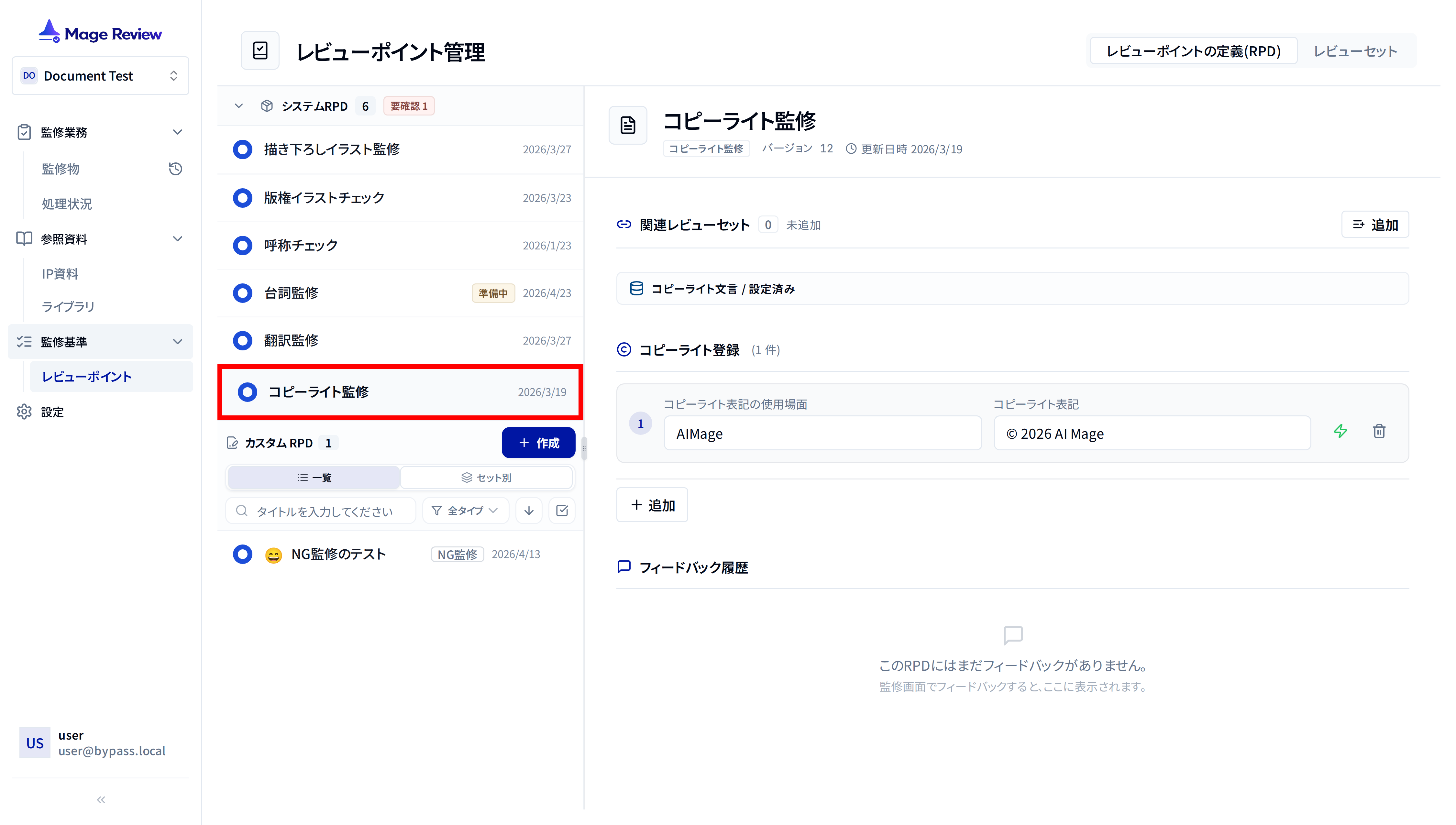The height and width of the screenshot is (825, 1456).
Task: Collapse the 参照資料 menu chevron
Action: pos(177,238)
